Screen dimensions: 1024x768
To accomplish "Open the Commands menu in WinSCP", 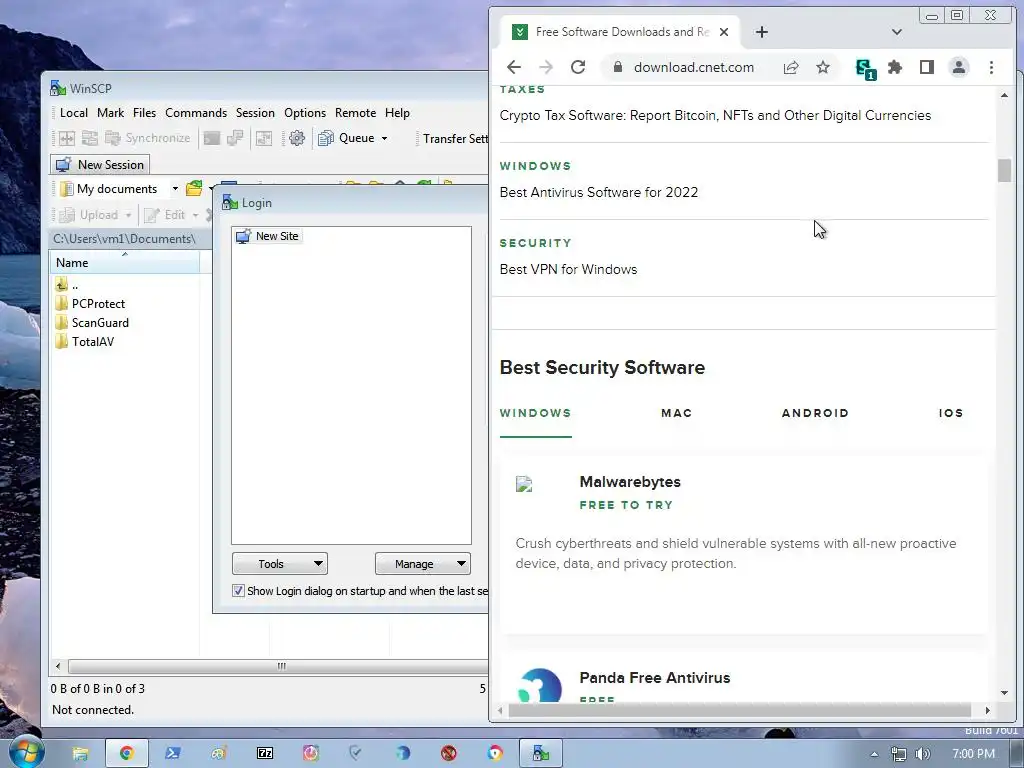I will [196, 113].
